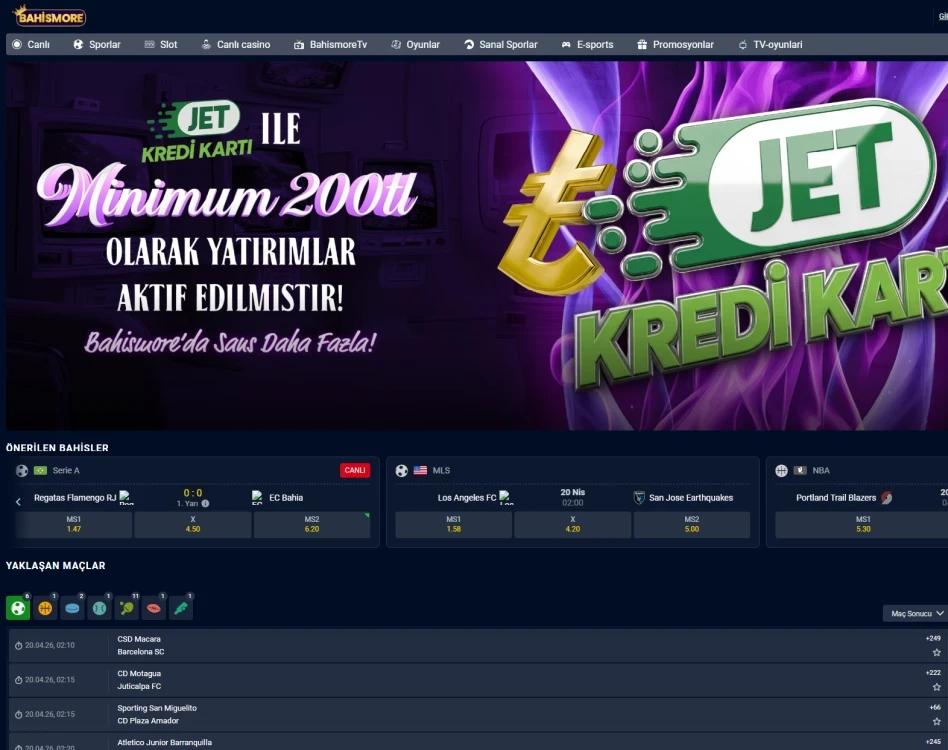Select the red rugby ball filter icon
This screenshot has width=948, height=750.
[154, 608]
